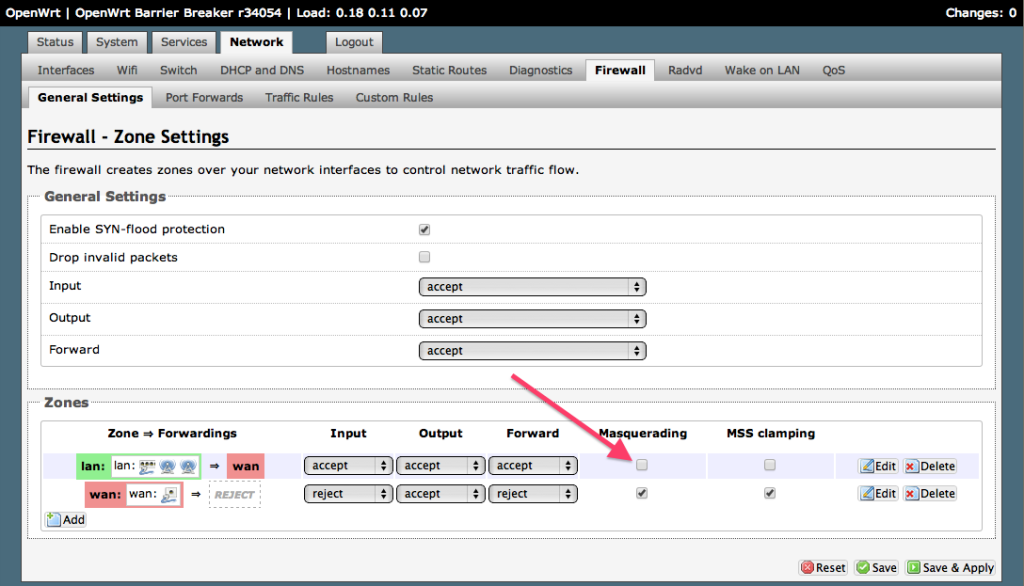The width and height of the screenshot is (1024, 586).
Task: Click the Edit icon for lan zone
Action: [x=867, y=466]
